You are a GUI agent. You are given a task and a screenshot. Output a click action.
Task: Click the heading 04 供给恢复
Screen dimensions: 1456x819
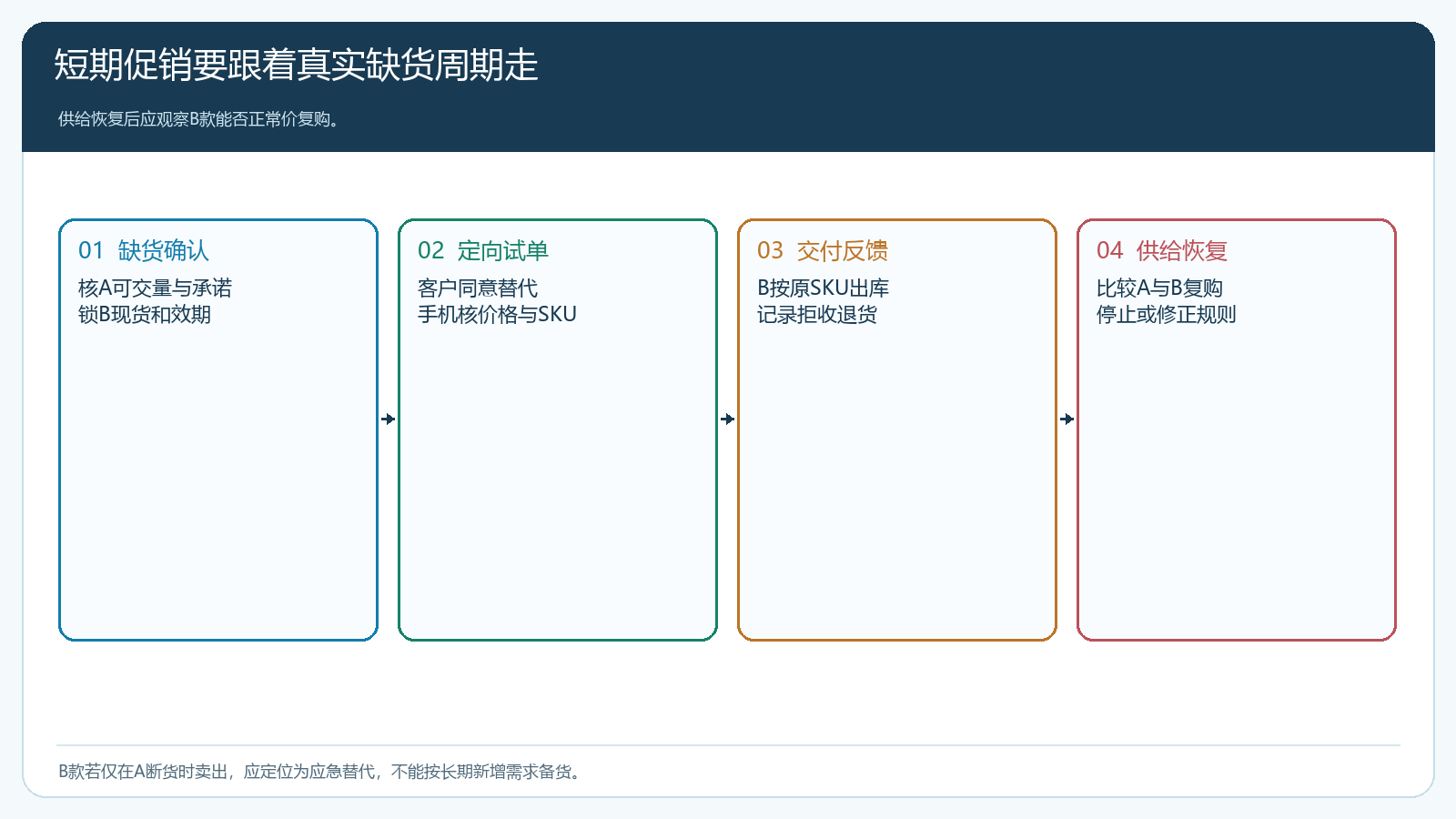(1162, 250)
